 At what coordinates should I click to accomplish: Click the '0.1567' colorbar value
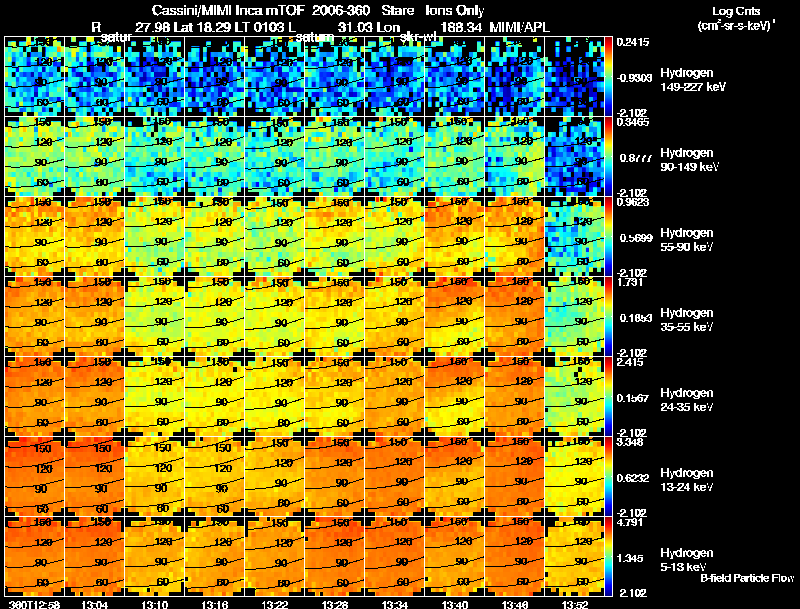[x=633, y=398]
